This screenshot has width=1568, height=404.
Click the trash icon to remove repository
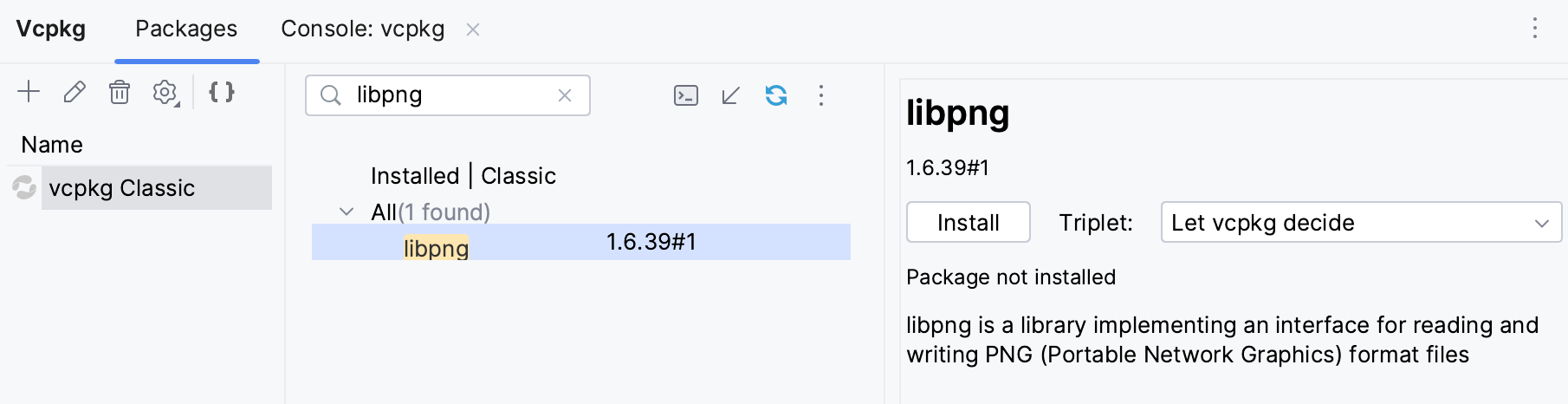(x=120, y=92)
